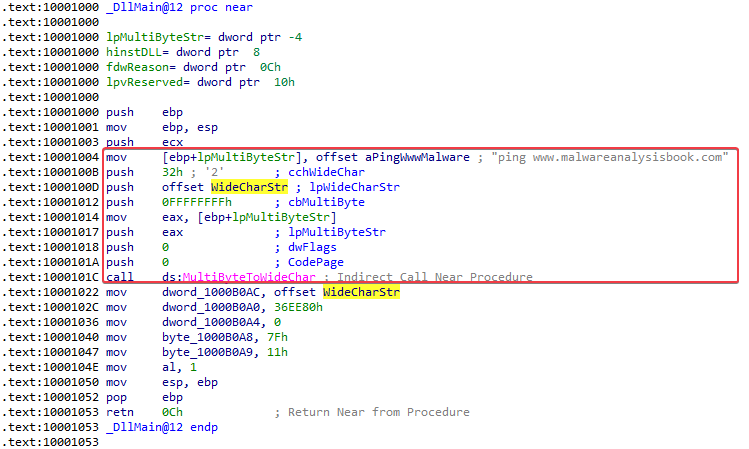Click mov eax, [ebp+lpMultiByteStr] instruction
This screenshot has height=449, width=749.
point(221,217)
